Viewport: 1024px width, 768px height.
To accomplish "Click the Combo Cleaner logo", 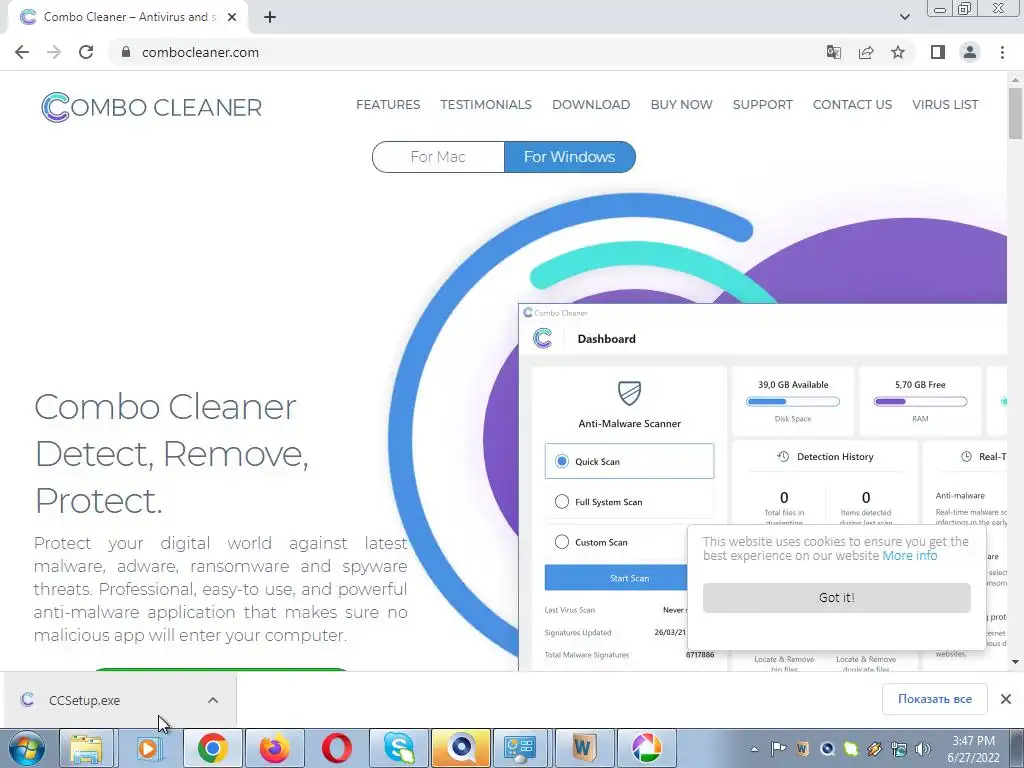I will click(x=152, y=107).
